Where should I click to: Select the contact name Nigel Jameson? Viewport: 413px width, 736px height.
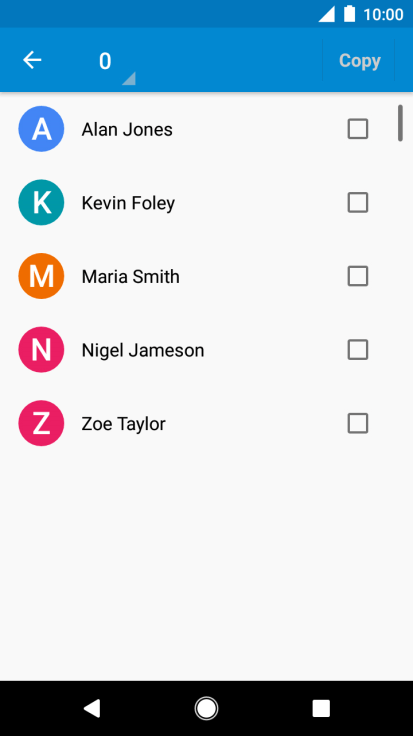[x=143, y=351]
